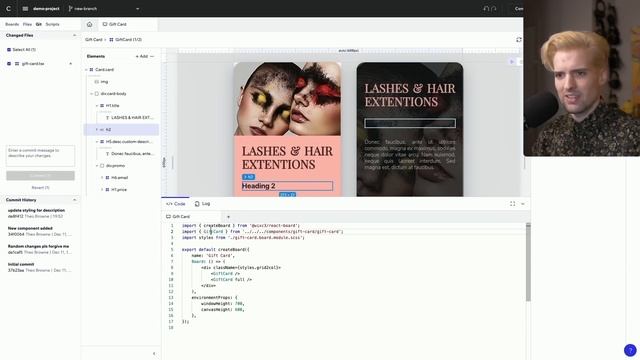Open the hamburger main menu

(x=25, y=9)
